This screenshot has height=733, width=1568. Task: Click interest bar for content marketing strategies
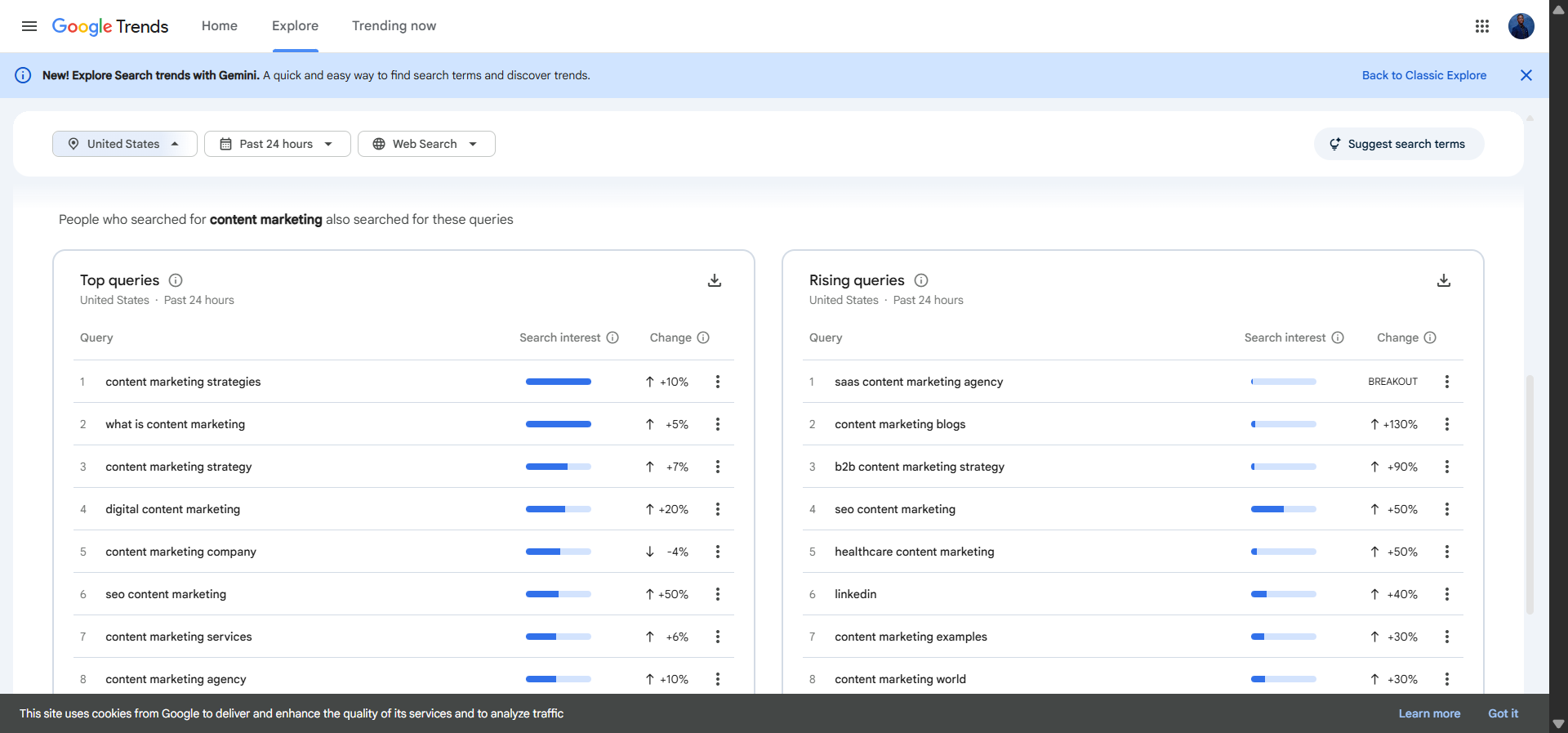pyautogui.click(x=559, y=382)
